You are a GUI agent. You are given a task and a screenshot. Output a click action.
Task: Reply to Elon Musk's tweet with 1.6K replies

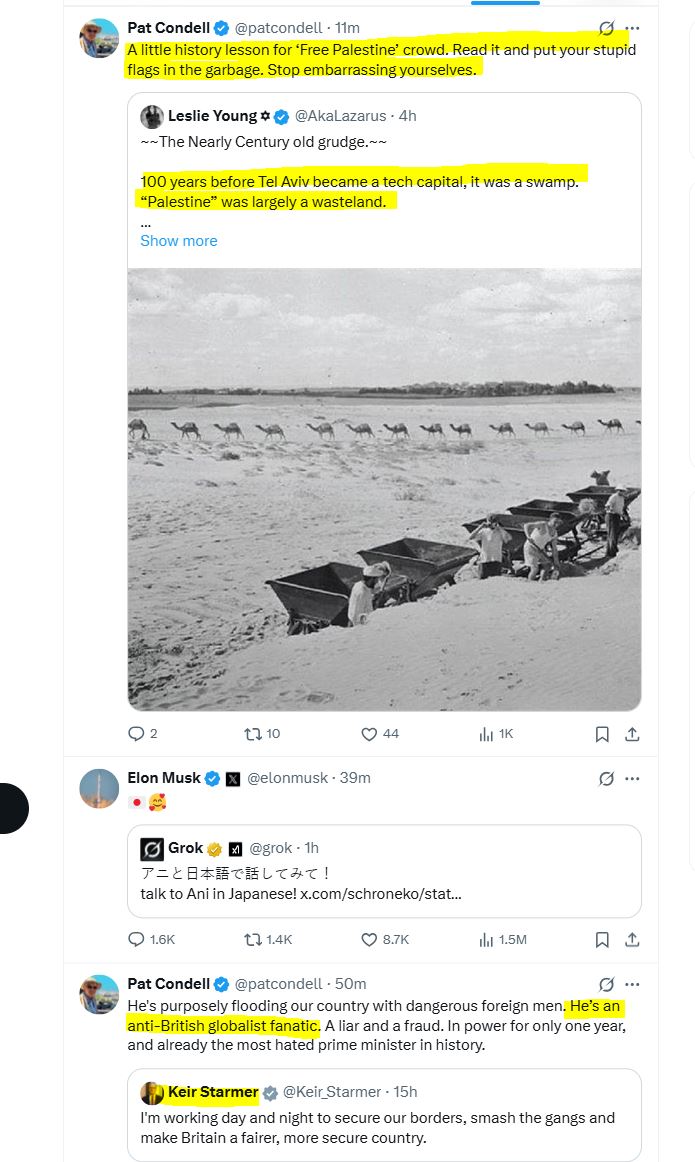[137, 940]
